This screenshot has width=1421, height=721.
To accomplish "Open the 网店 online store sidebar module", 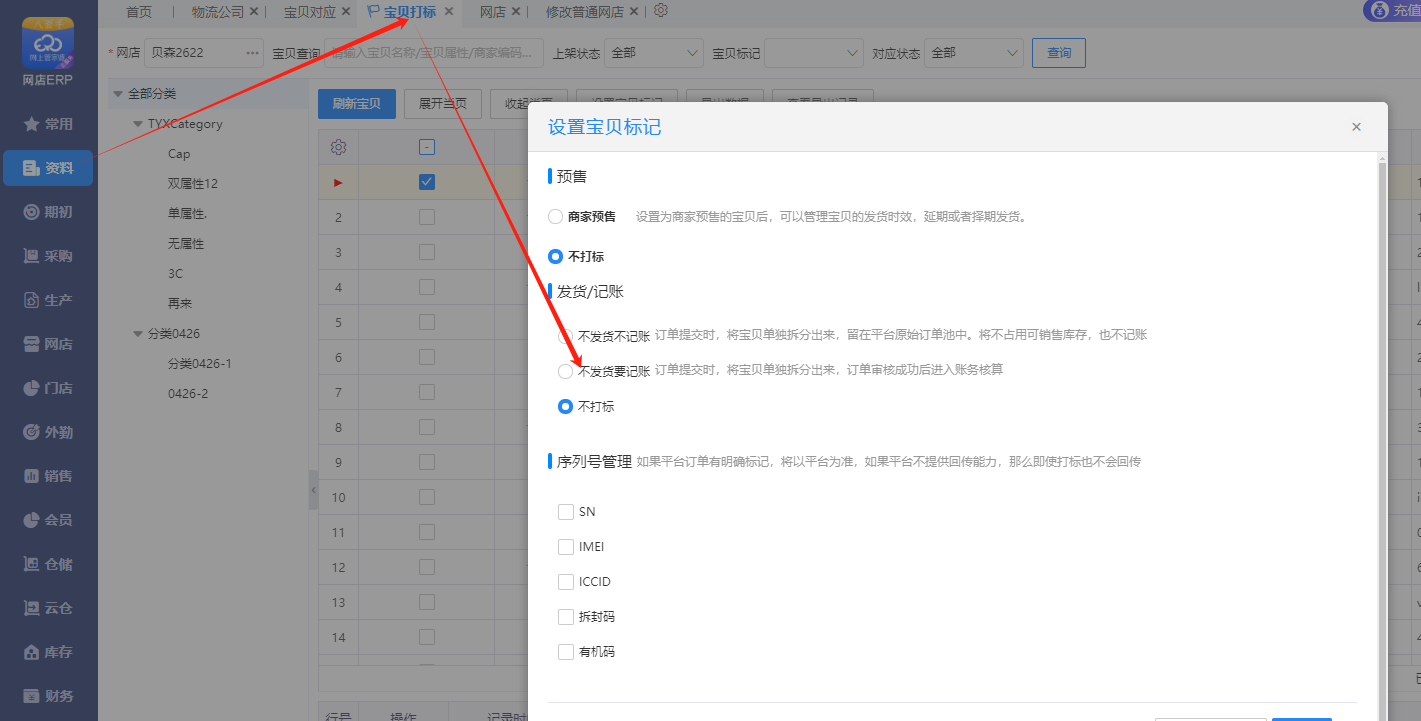I will tap(48, 344).
